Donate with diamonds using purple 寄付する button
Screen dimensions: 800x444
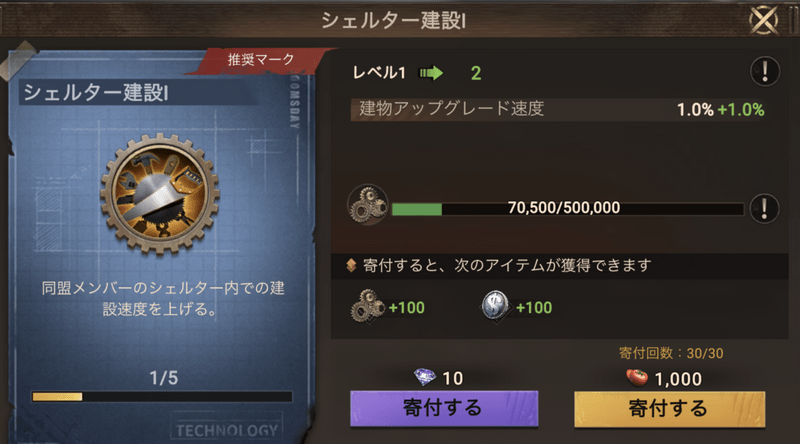click(444, 408)
